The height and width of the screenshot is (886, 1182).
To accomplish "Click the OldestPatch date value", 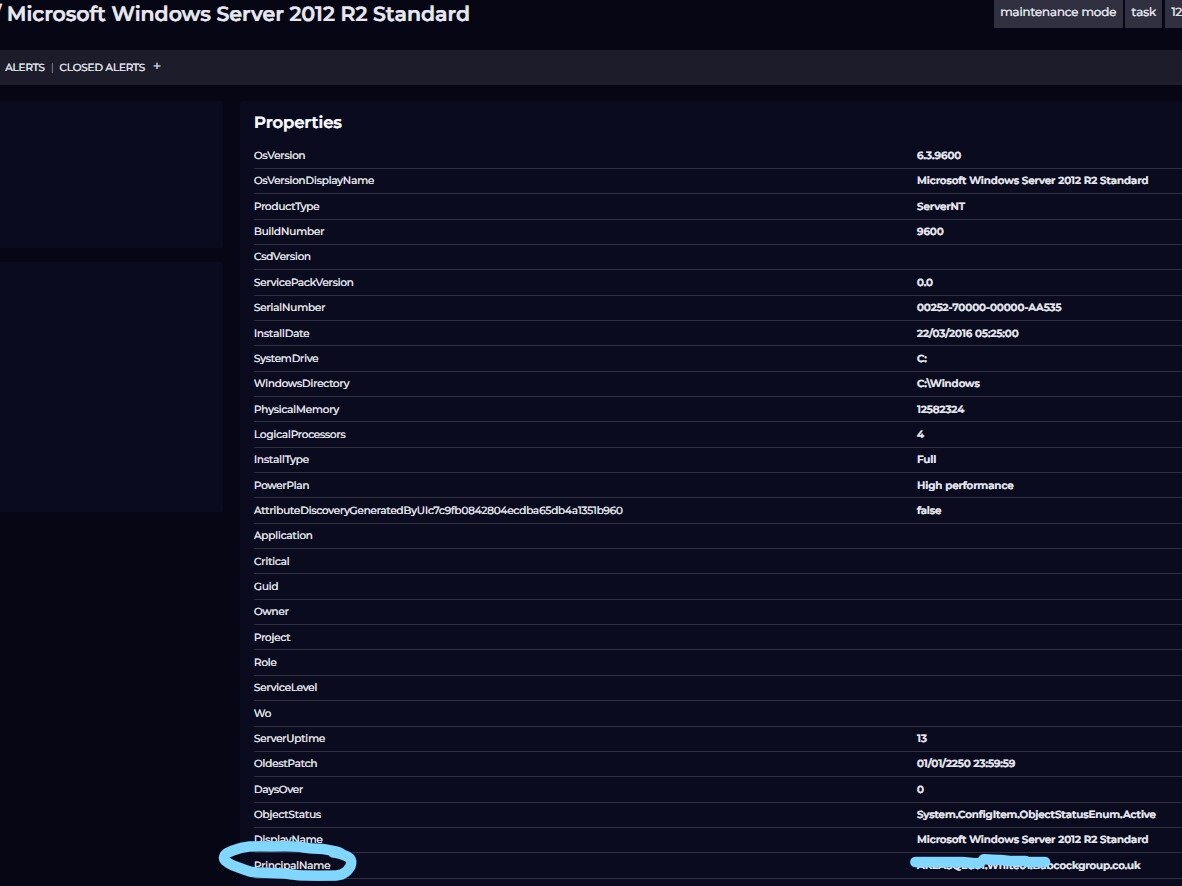I will pyautogui.click(x=966, y=764).
